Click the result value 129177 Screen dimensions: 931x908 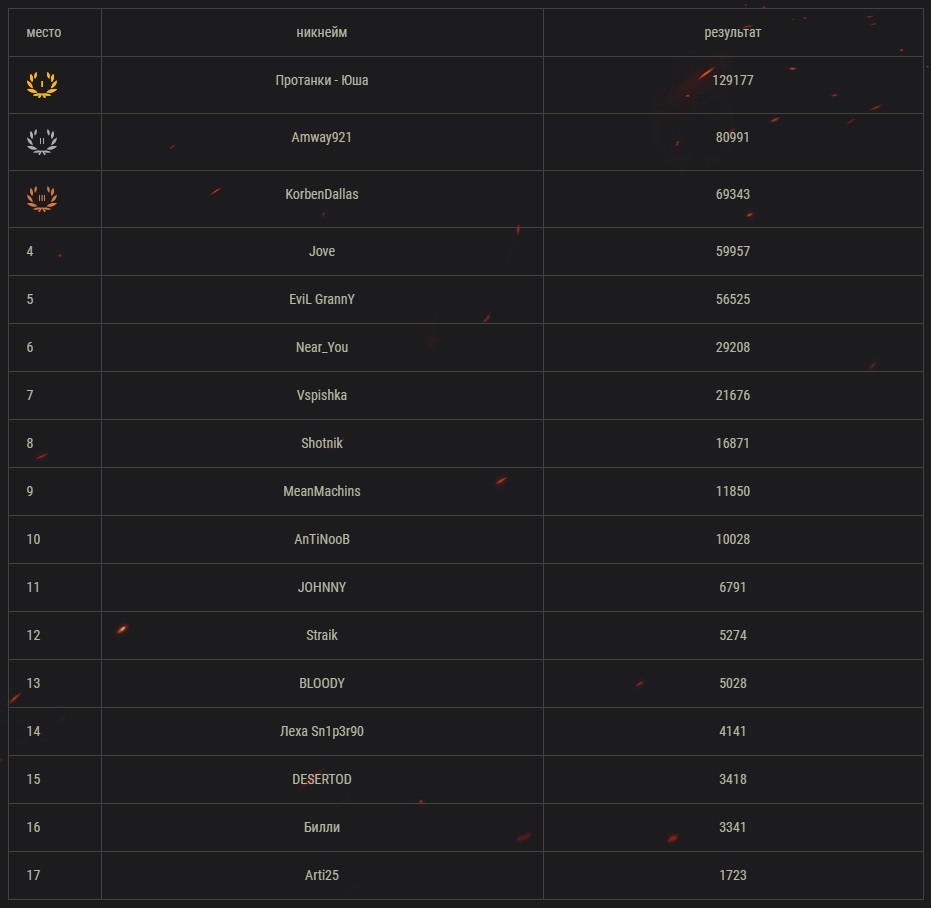(x=733, y=80)
